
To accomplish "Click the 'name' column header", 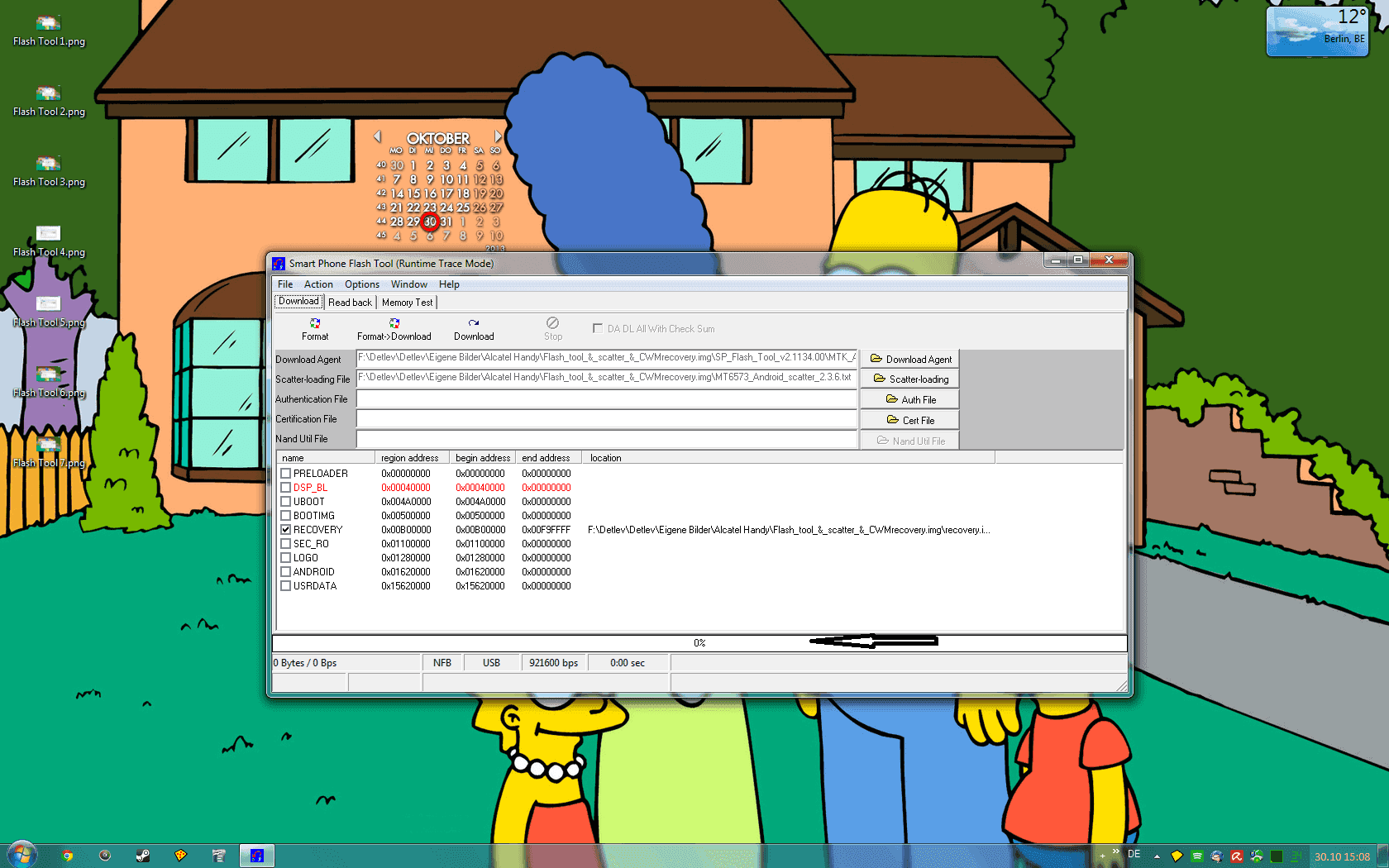I will 326,457.
